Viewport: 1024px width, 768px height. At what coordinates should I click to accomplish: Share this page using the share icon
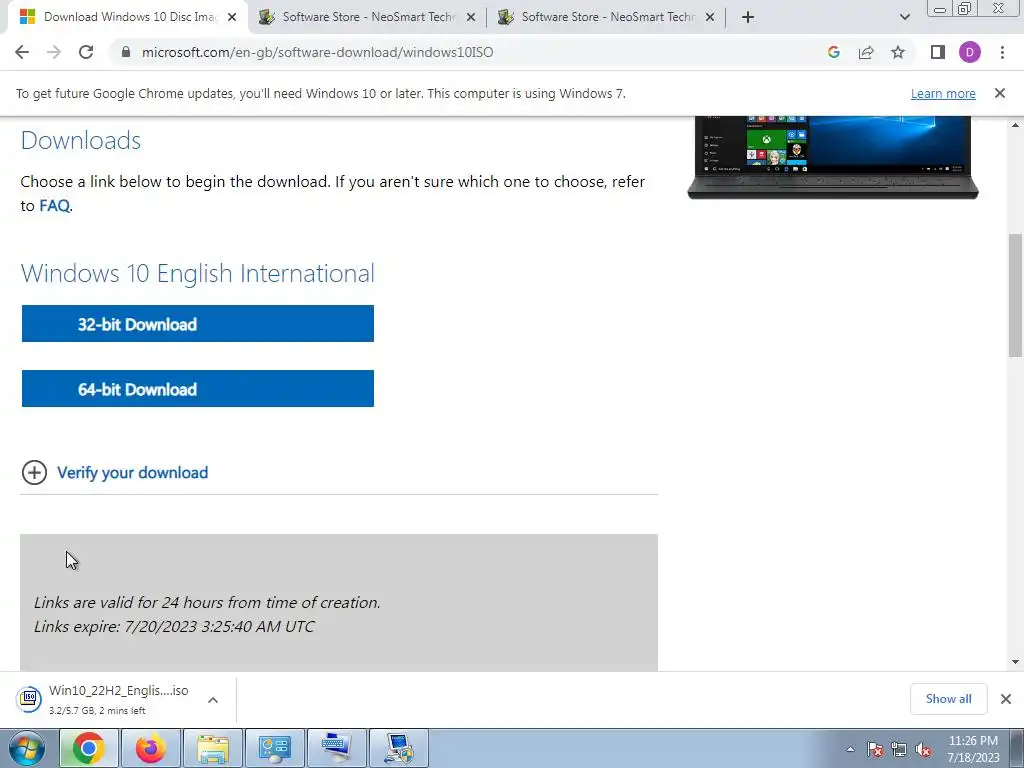pos(866,52)
